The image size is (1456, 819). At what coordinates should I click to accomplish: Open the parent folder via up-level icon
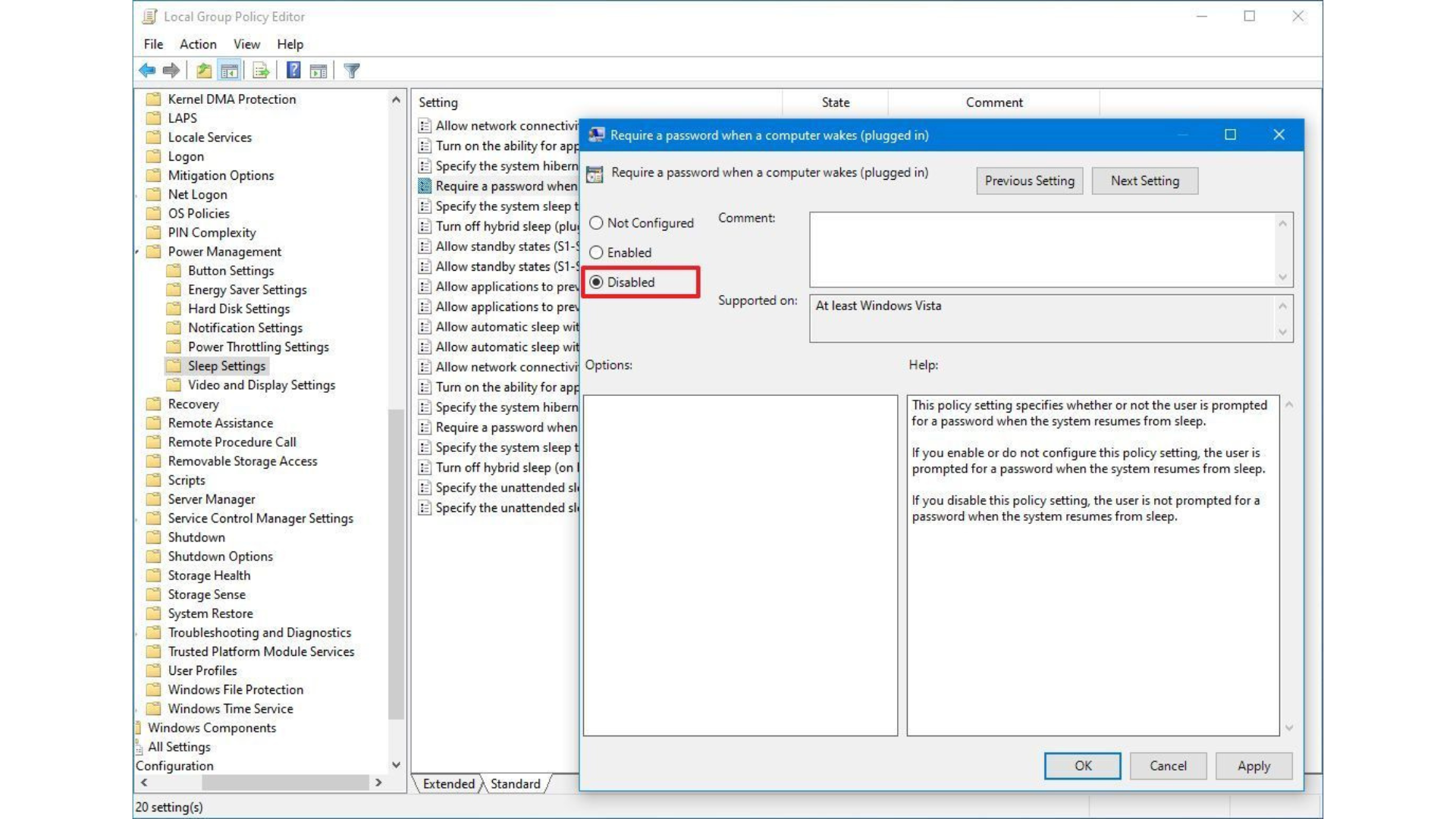[x=203, y=71]
